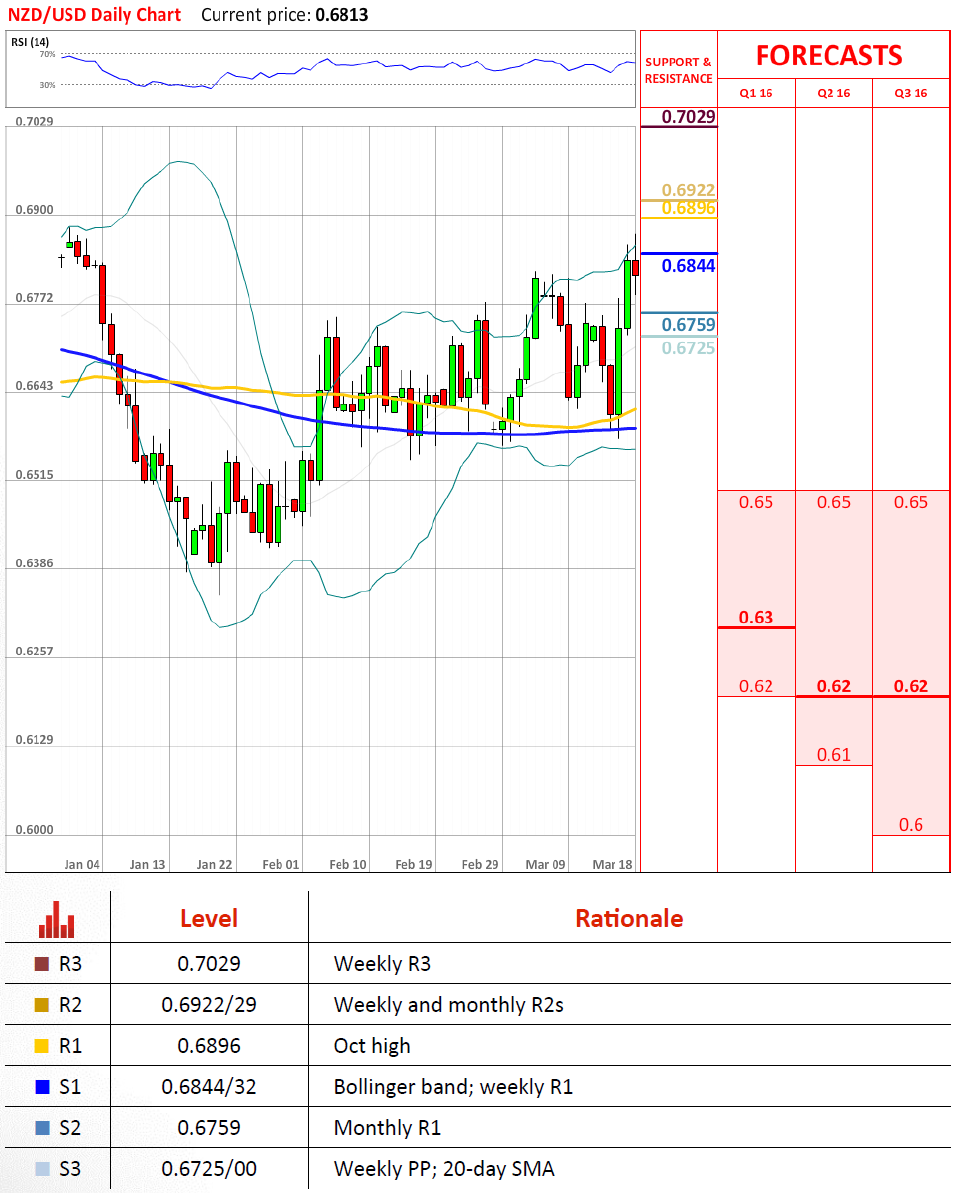Click the 0.7029 resistance level label

point(688,116)
